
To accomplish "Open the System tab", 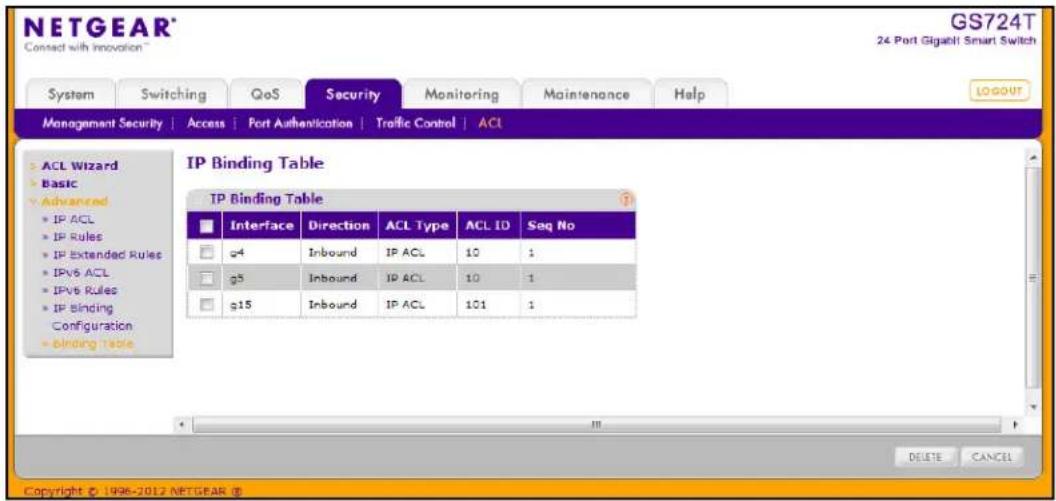I will 71,95.
